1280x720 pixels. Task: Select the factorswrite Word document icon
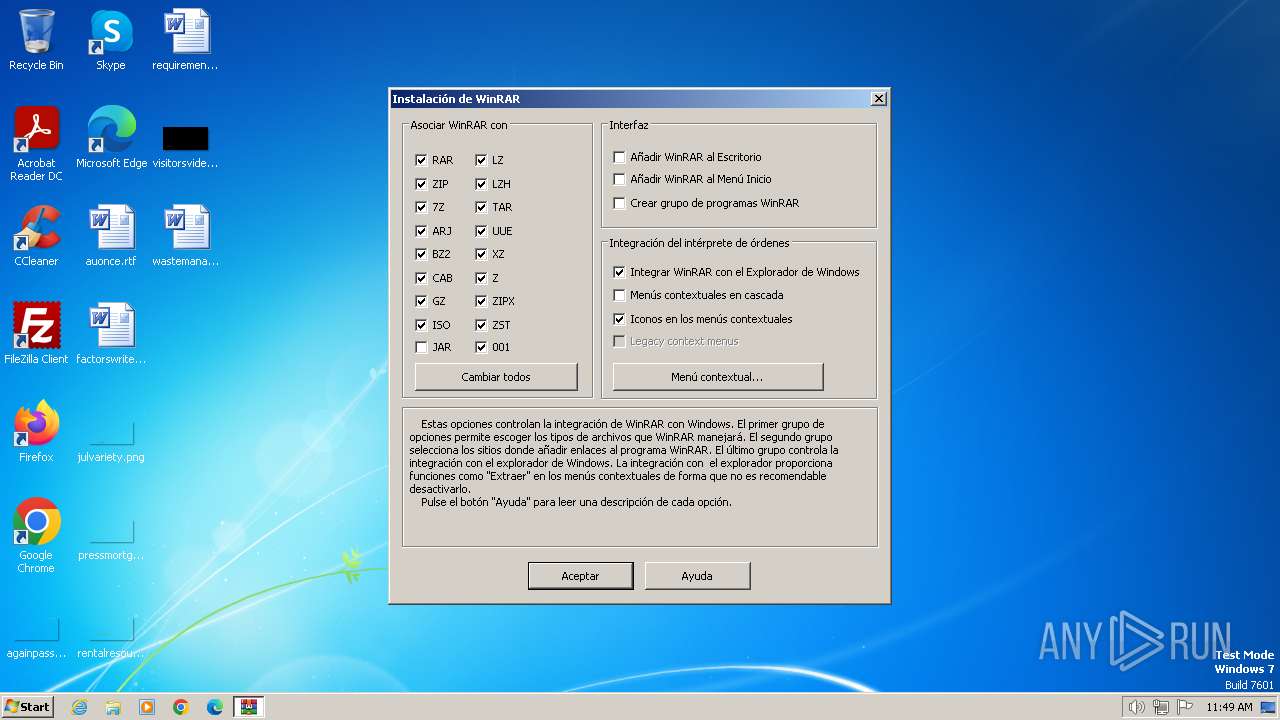tap(111, 333)
